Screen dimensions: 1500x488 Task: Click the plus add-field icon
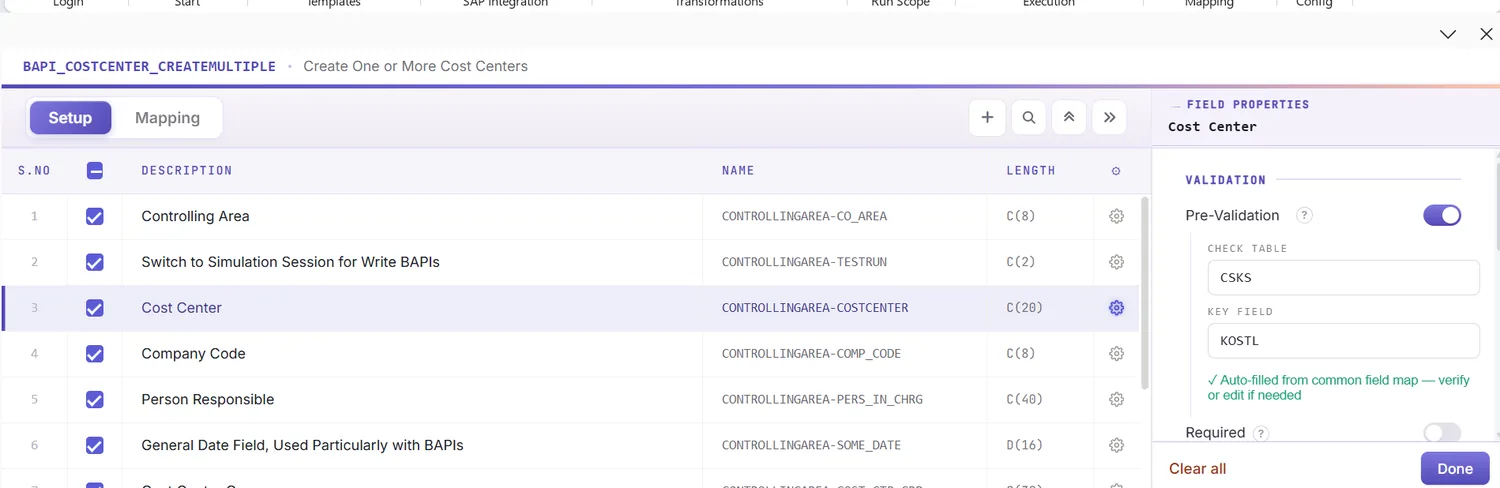(x=987, y=117)
